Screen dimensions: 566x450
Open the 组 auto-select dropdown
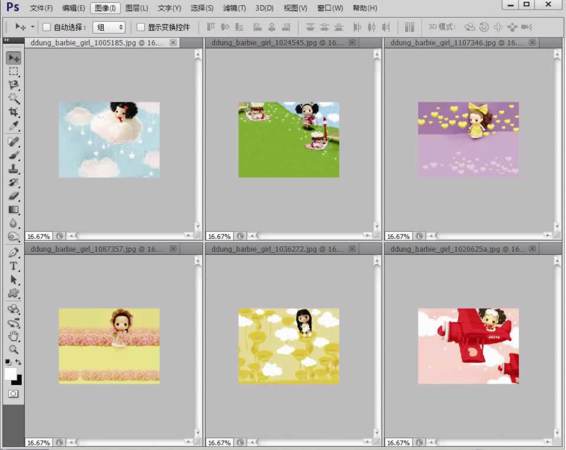pos(109,27)
